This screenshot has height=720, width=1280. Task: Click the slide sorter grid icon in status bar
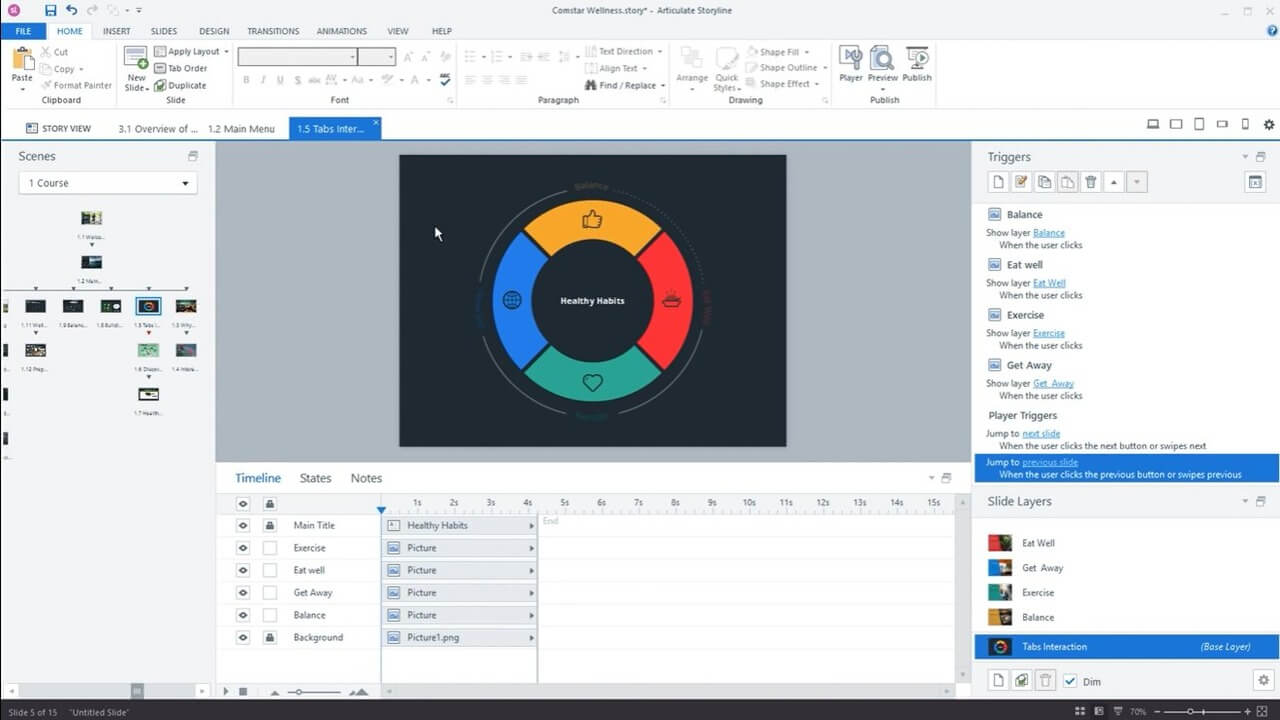[x=1081, y=711]
